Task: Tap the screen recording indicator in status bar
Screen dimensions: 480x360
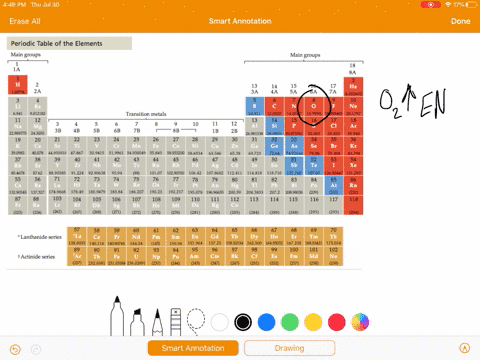Action: pyautogui.click(x=431, y=5)
